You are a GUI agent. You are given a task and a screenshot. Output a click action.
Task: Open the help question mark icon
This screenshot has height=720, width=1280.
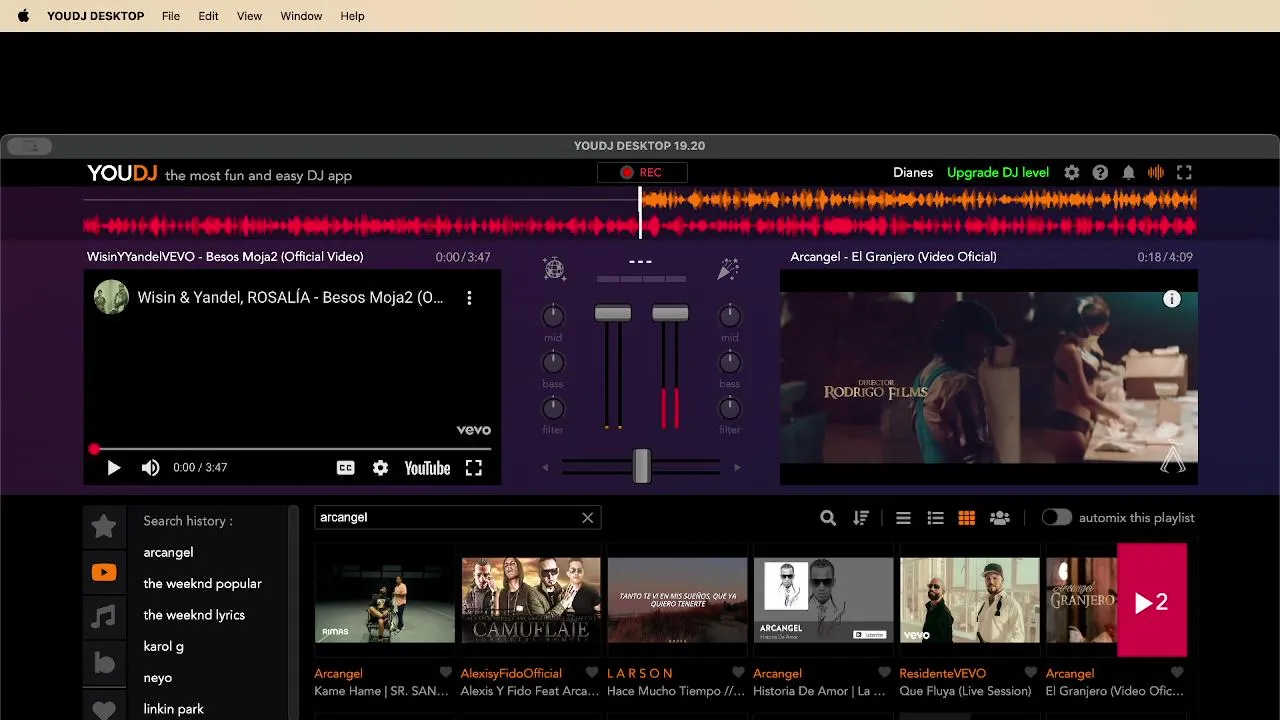coord(1100,172)
